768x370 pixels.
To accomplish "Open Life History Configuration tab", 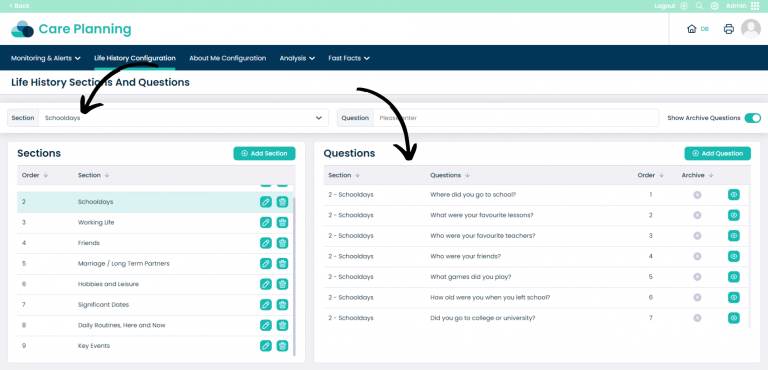I will (x=135, y=58).
